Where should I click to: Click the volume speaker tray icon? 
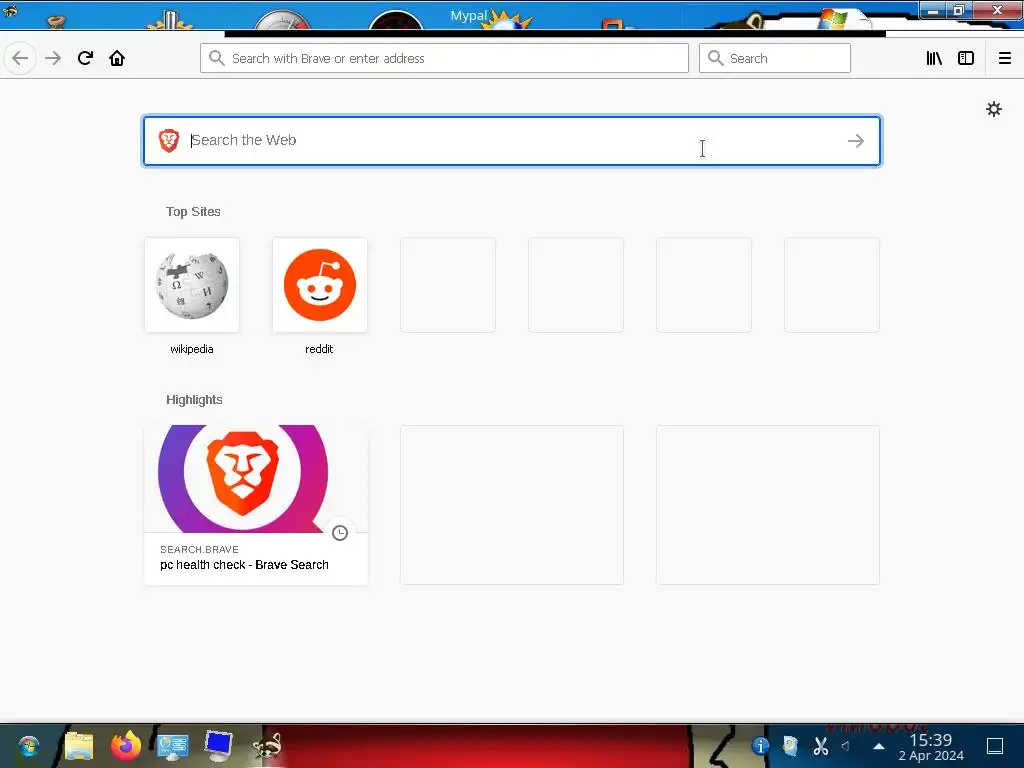846,746
